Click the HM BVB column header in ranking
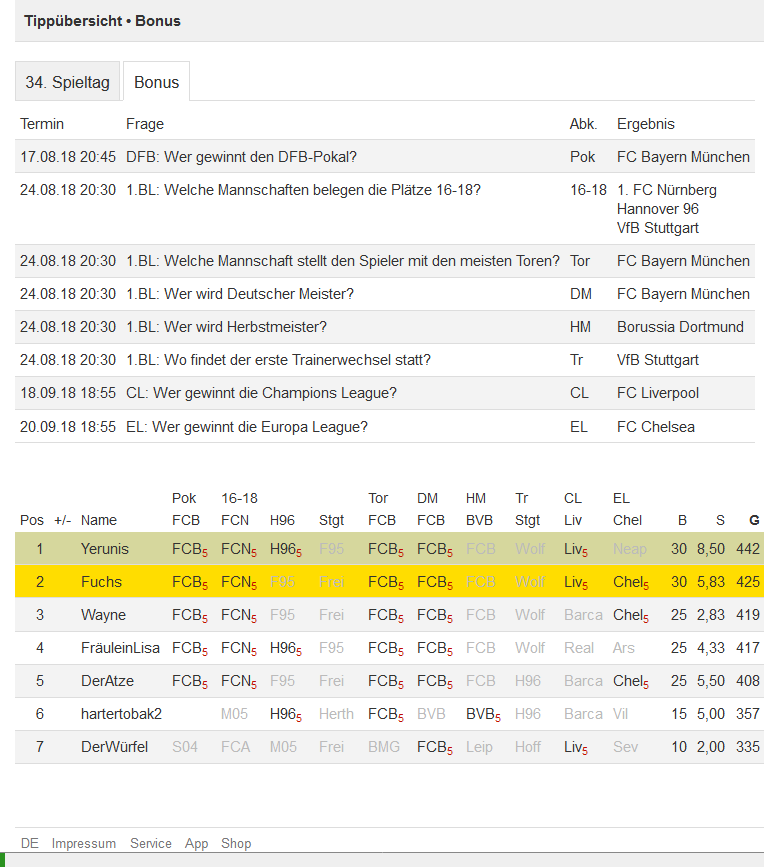 coord(479,509)
